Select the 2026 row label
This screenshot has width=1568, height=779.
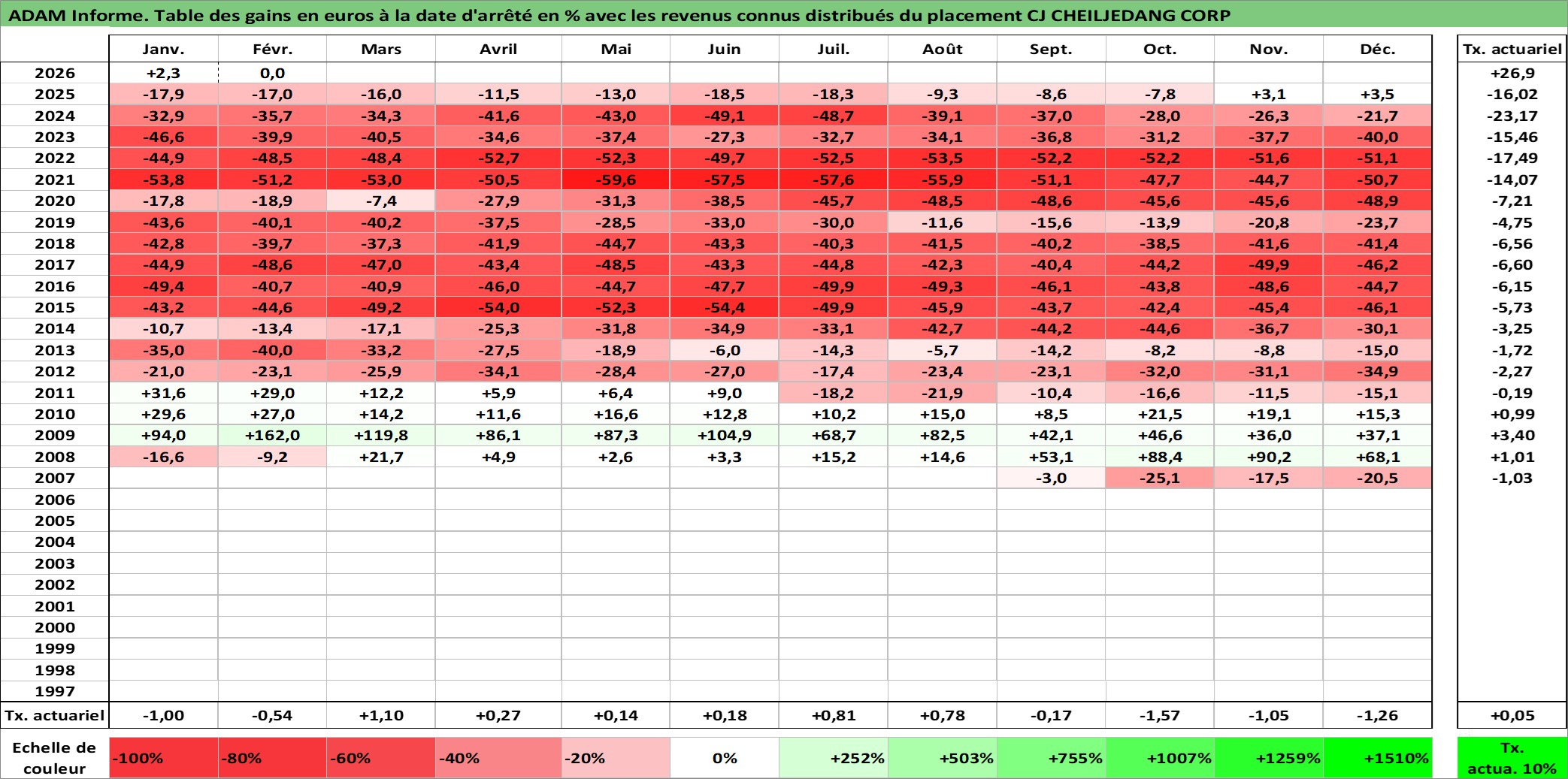click(x=55, y=73)
